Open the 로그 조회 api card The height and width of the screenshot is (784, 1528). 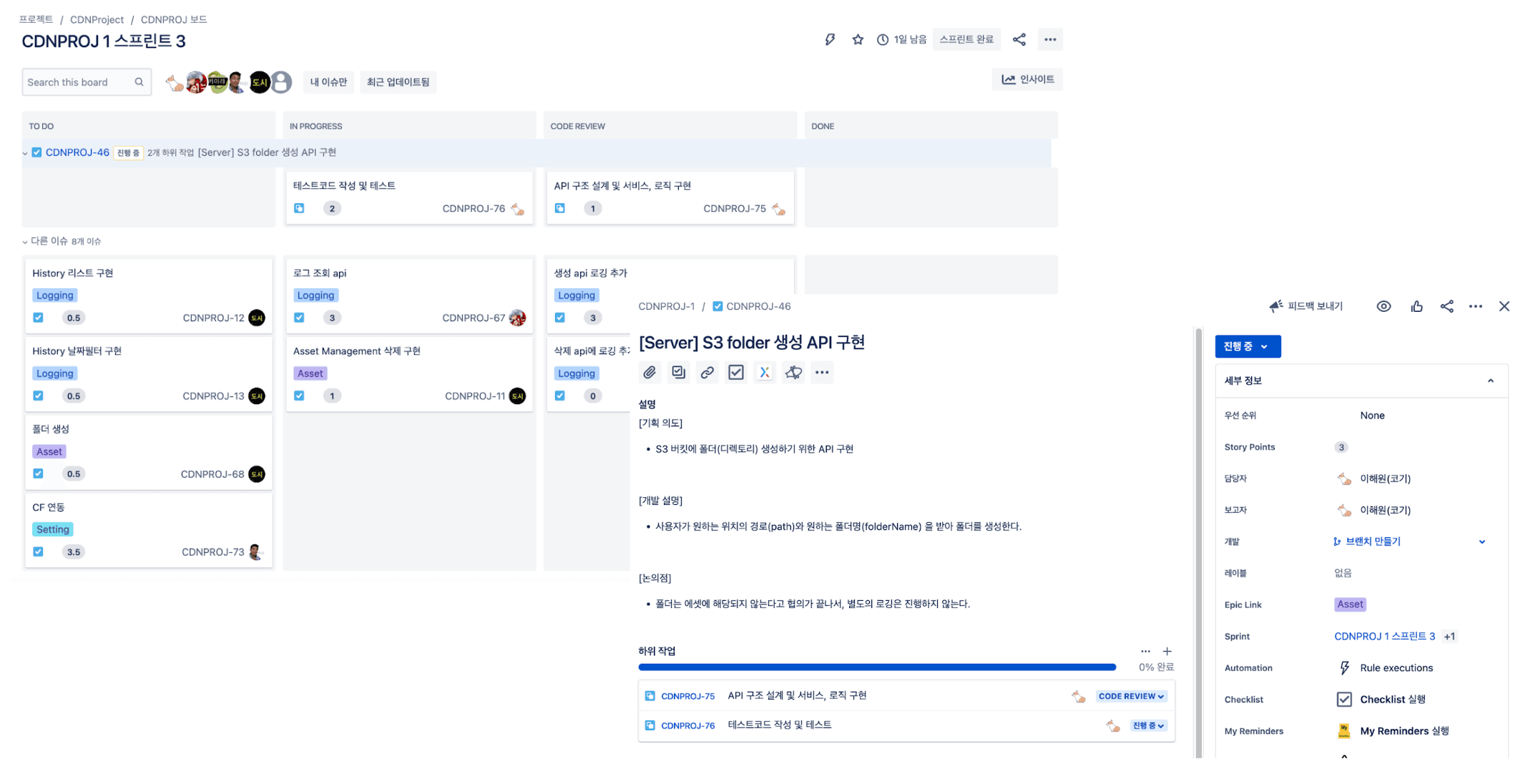click(x=409, y=295)
